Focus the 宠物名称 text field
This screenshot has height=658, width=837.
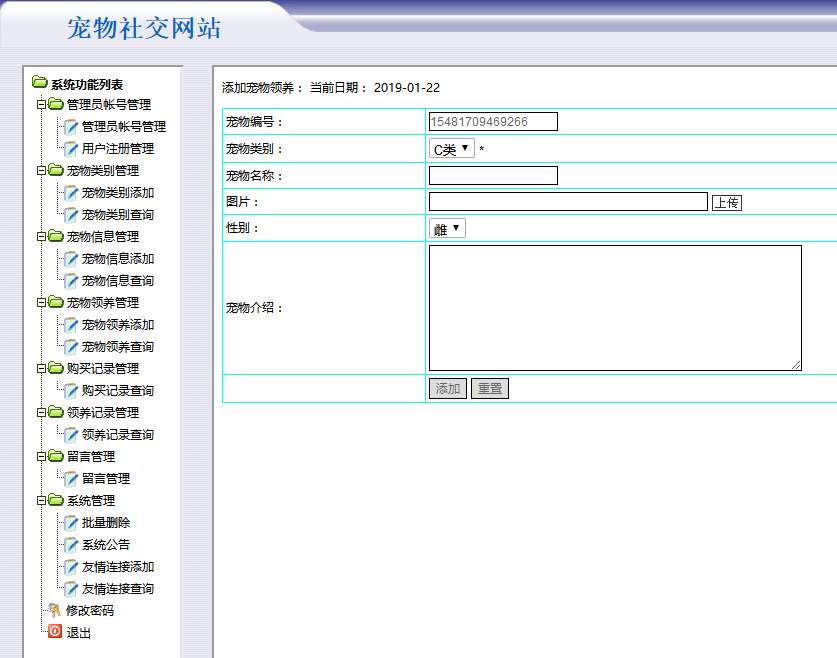point(493,176)
